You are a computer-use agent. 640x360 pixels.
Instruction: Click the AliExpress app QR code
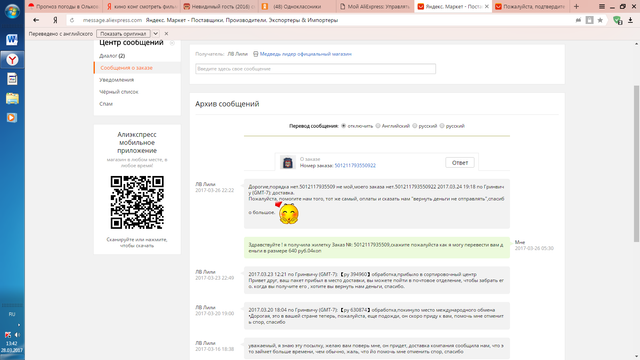click(x=137, y=202)
